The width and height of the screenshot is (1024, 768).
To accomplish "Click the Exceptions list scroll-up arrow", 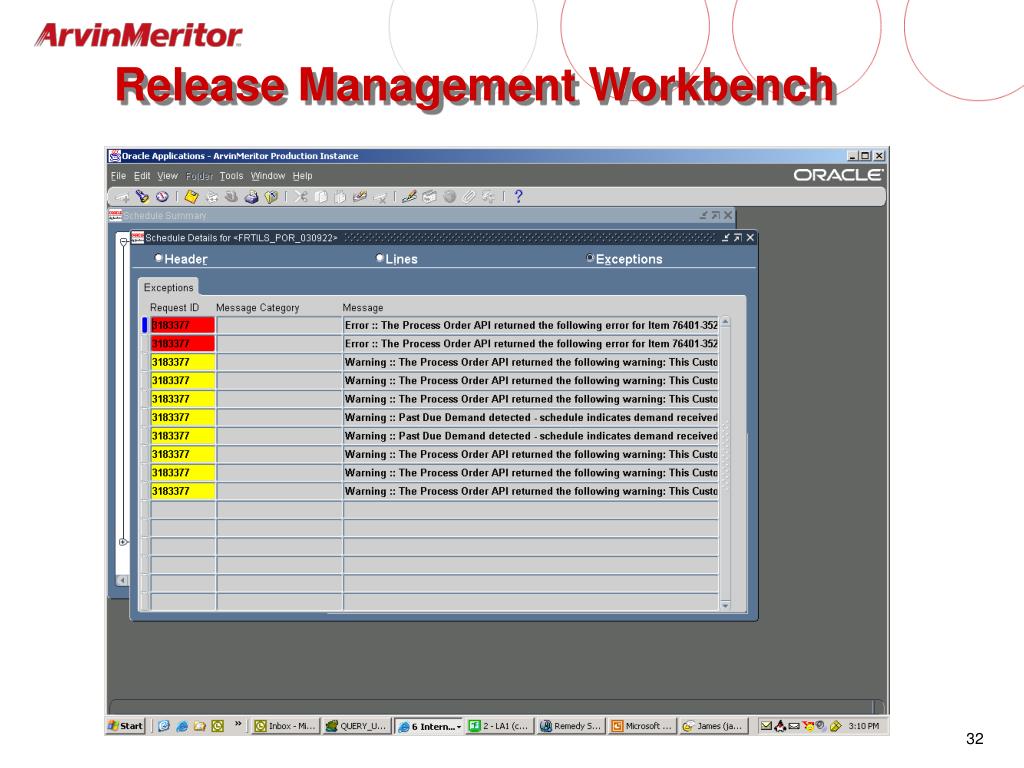I will pos(725,322).
